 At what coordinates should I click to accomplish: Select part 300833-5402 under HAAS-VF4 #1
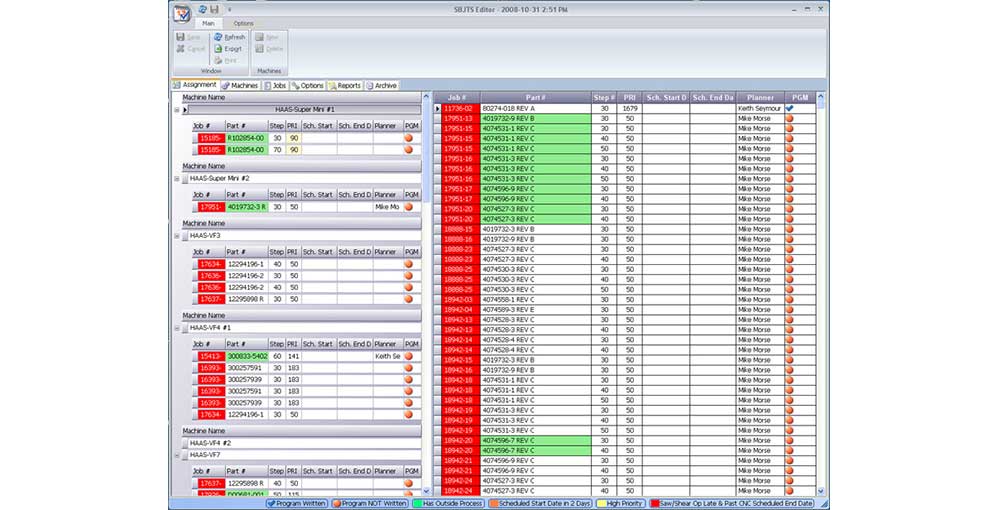[x=247, y=356]
